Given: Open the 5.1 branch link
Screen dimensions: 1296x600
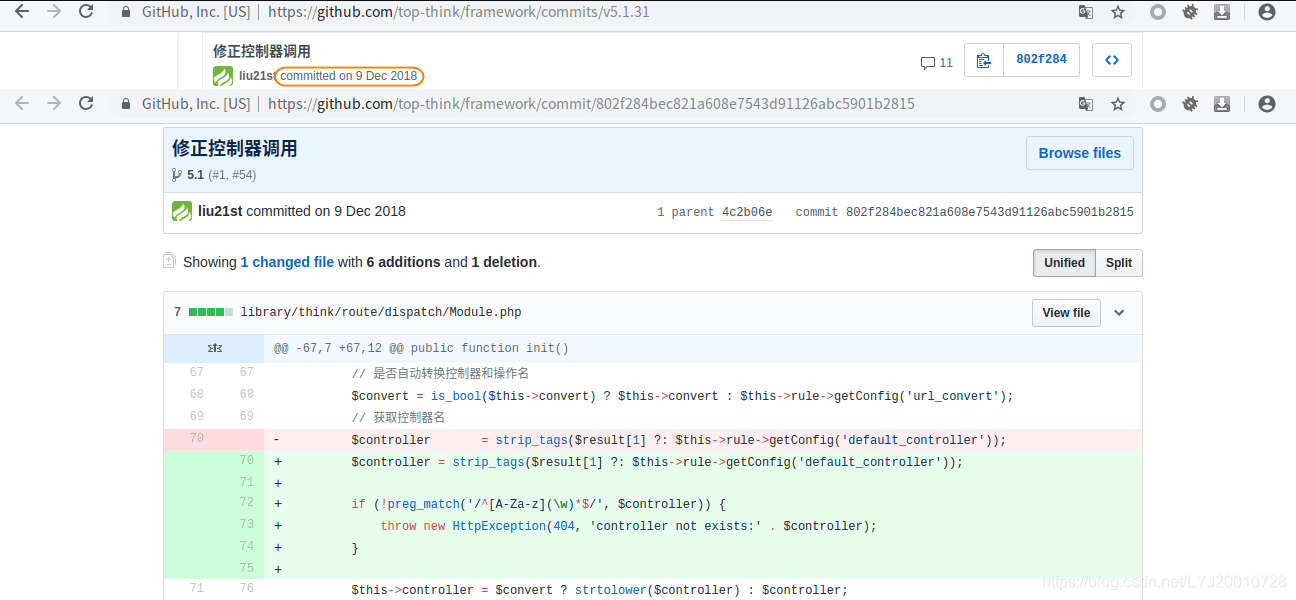Looking at the screenshot, I should pyautogui.click(x=195, y=175).
